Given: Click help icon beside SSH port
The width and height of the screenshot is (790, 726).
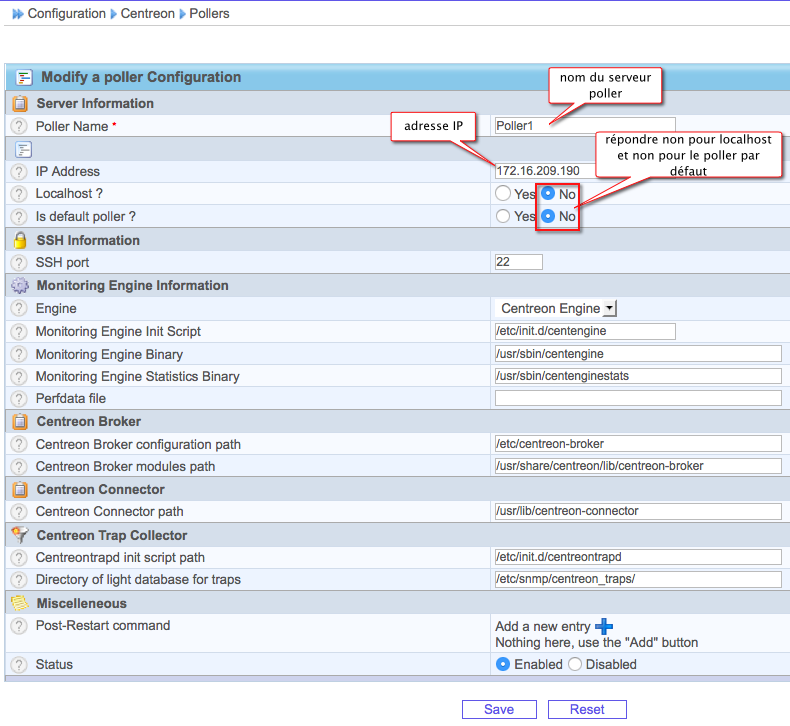Looking at the screenshot, I should (19, 263).
